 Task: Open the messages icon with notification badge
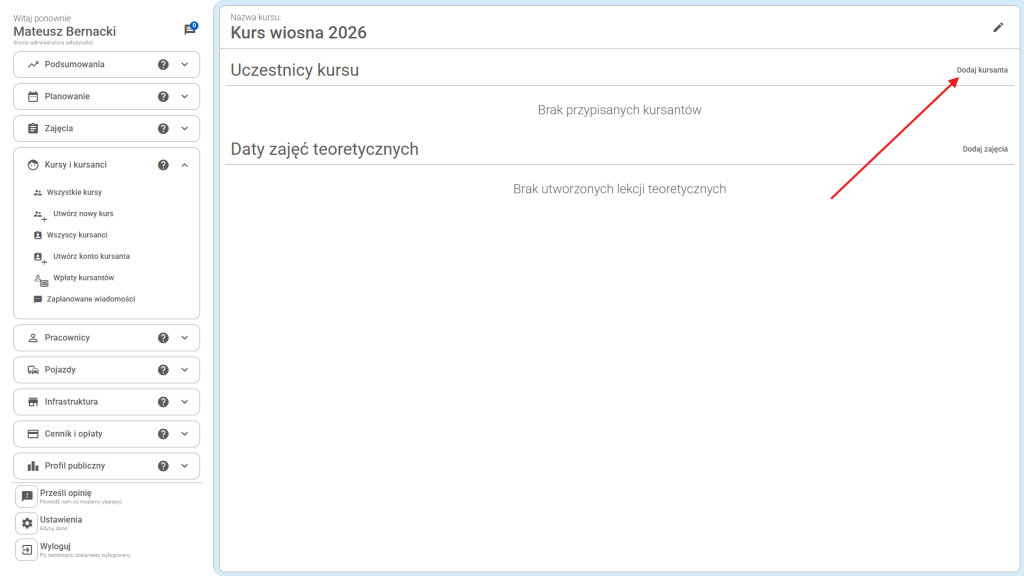(189, 30)
